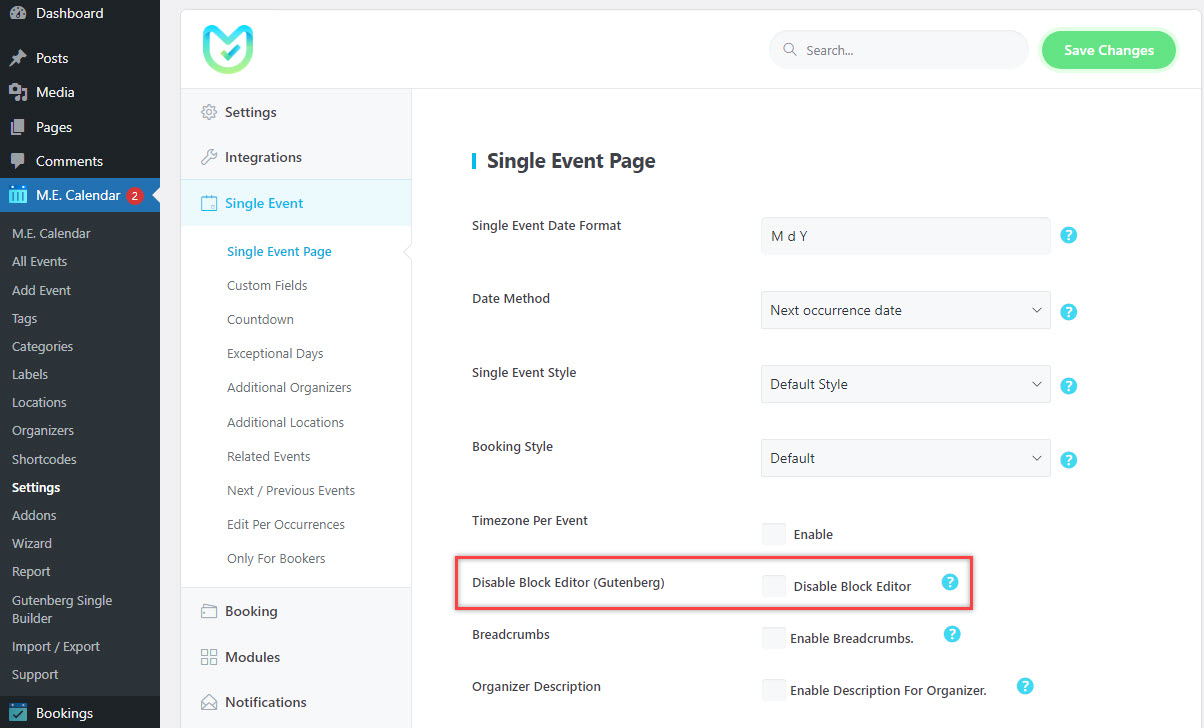Viewport: 1204px width, 728px height.
Task: Click the Media icon in sidebar
Action: (18, 92)
